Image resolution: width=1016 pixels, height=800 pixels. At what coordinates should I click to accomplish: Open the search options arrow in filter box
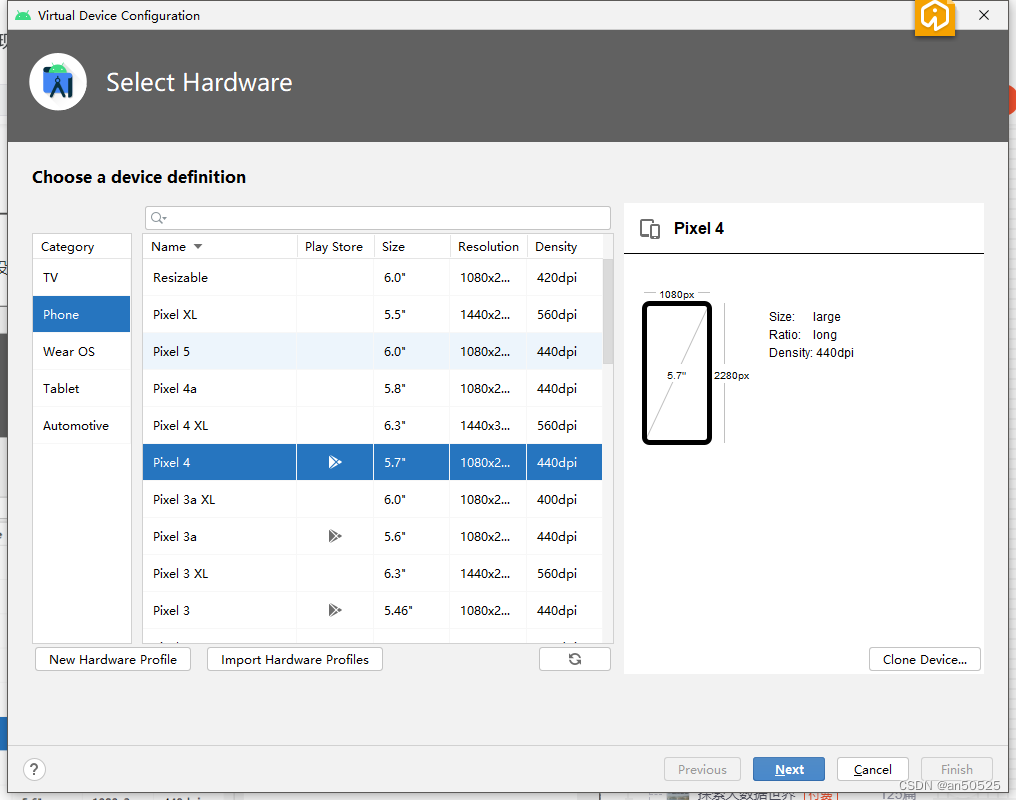click(163, 218)
